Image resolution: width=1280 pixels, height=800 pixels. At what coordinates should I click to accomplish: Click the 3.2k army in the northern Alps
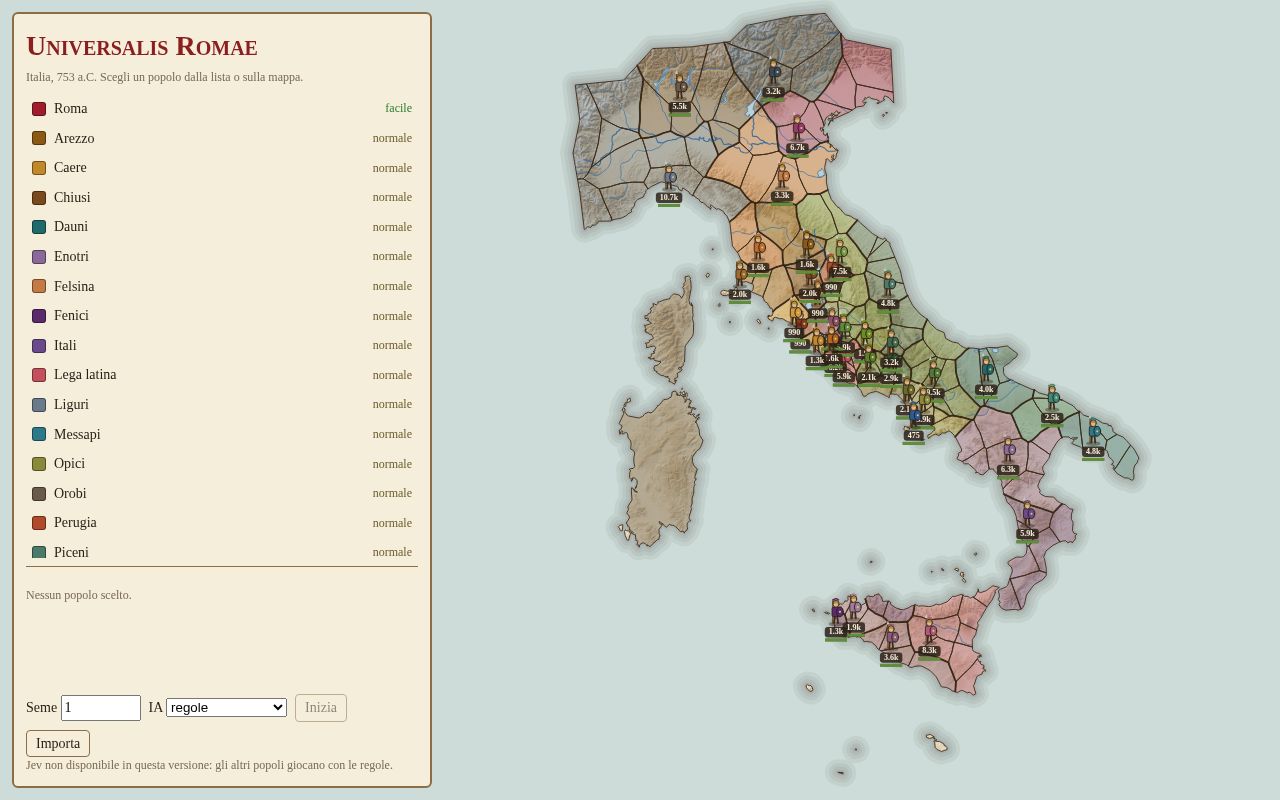click(773, 78)
